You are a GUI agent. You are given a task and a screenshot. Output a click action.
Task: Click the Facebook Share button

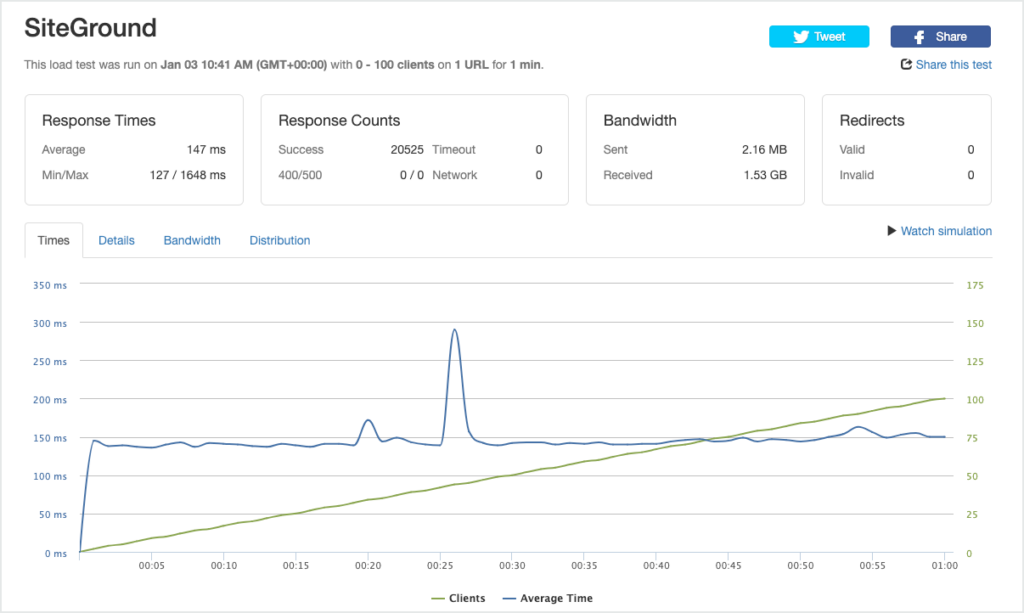tap(940, 37)
